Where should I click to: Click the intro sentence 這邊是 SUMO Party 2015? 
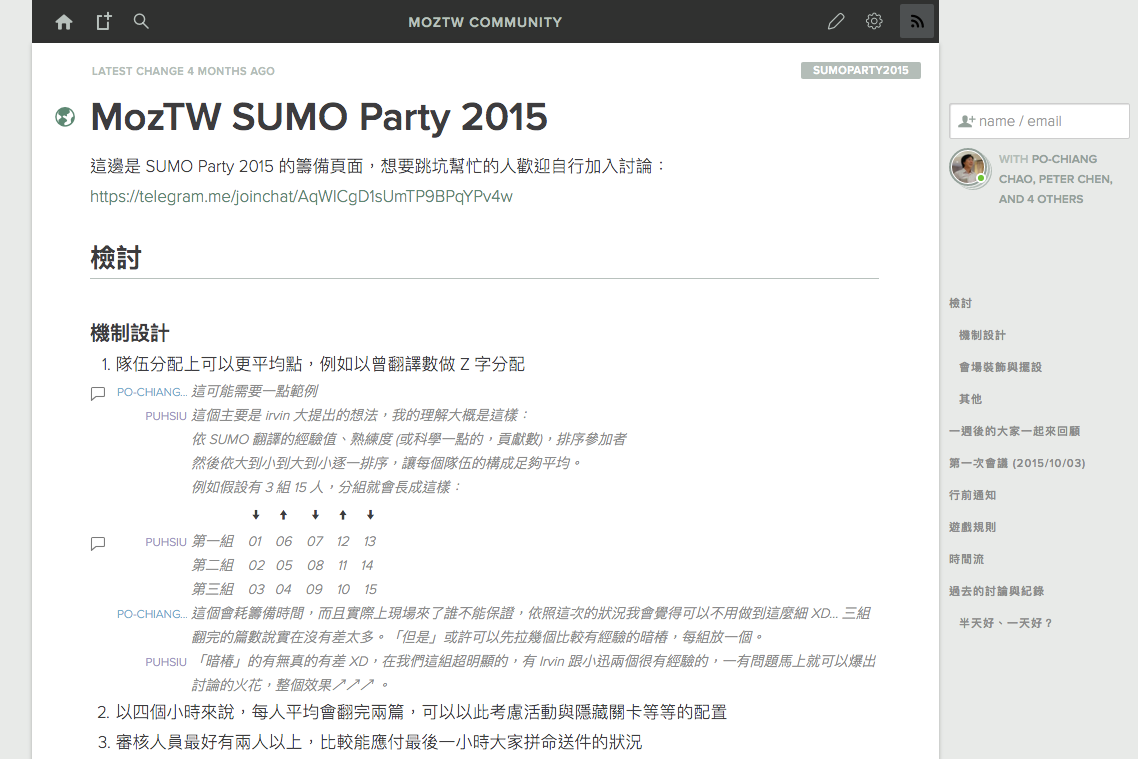coord(378,166)
